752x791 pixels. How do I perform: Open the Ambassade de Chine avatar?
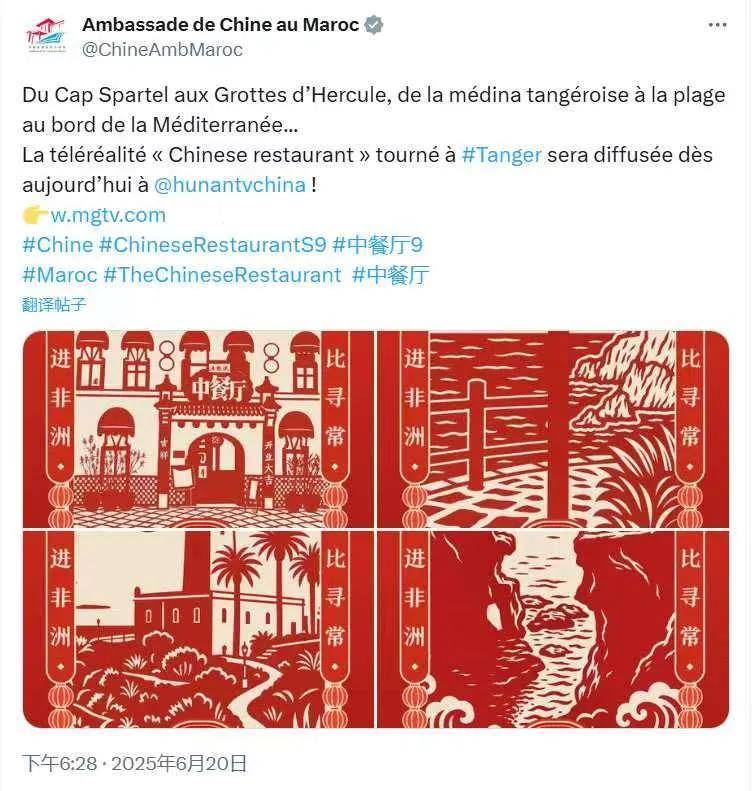click(x=46, y=36)
